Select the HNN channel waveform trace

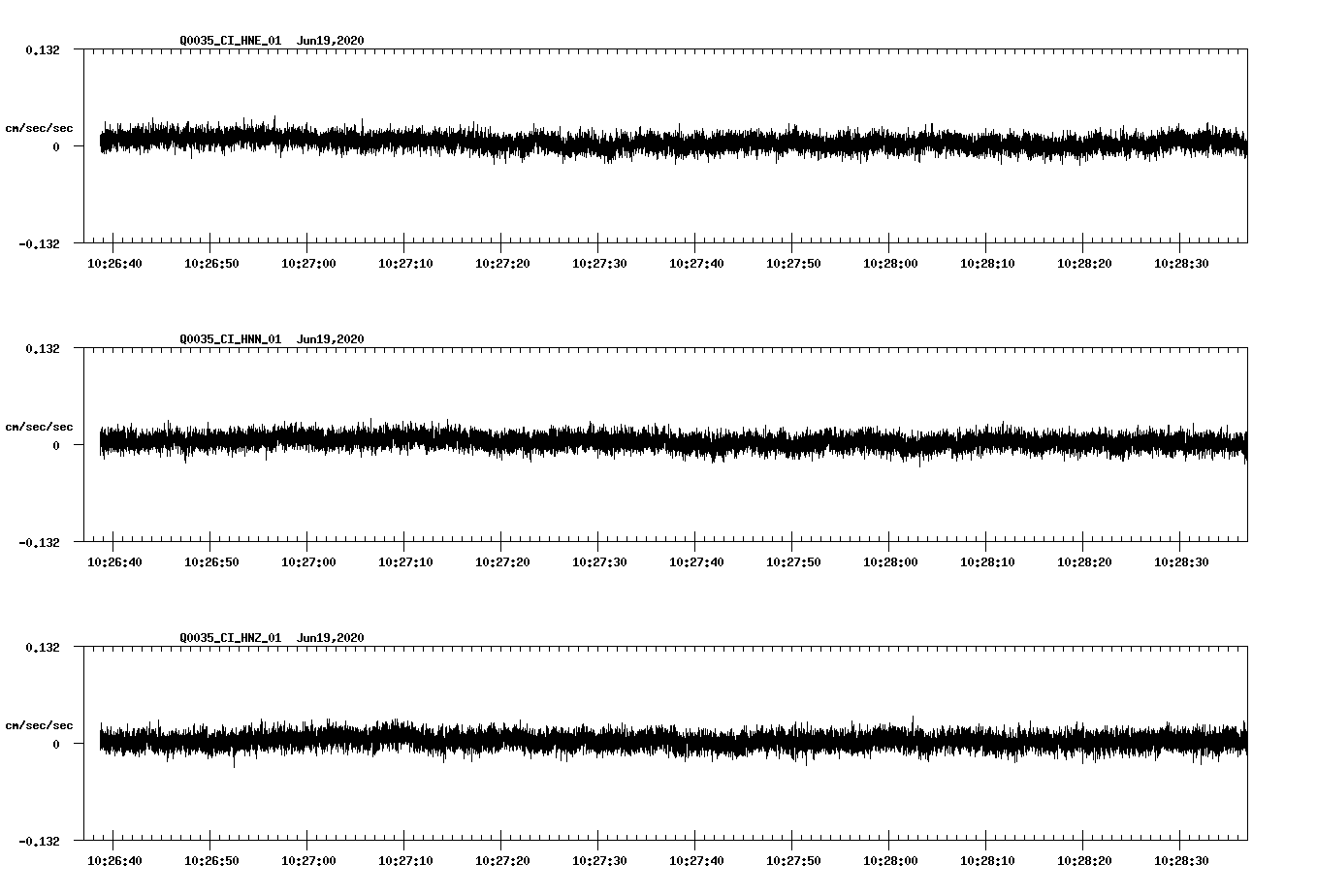(x=673, y=440)
